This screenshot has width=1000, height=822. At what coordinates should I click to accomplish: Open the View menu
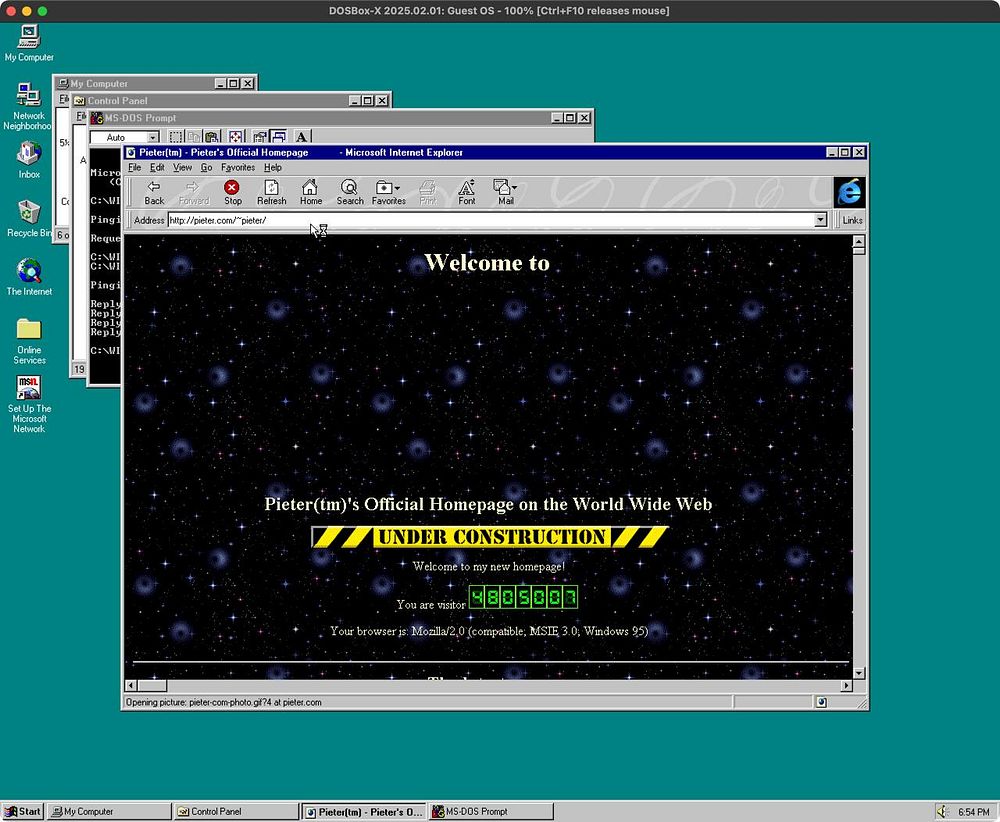pyautogui.click(x=182, y=168)
